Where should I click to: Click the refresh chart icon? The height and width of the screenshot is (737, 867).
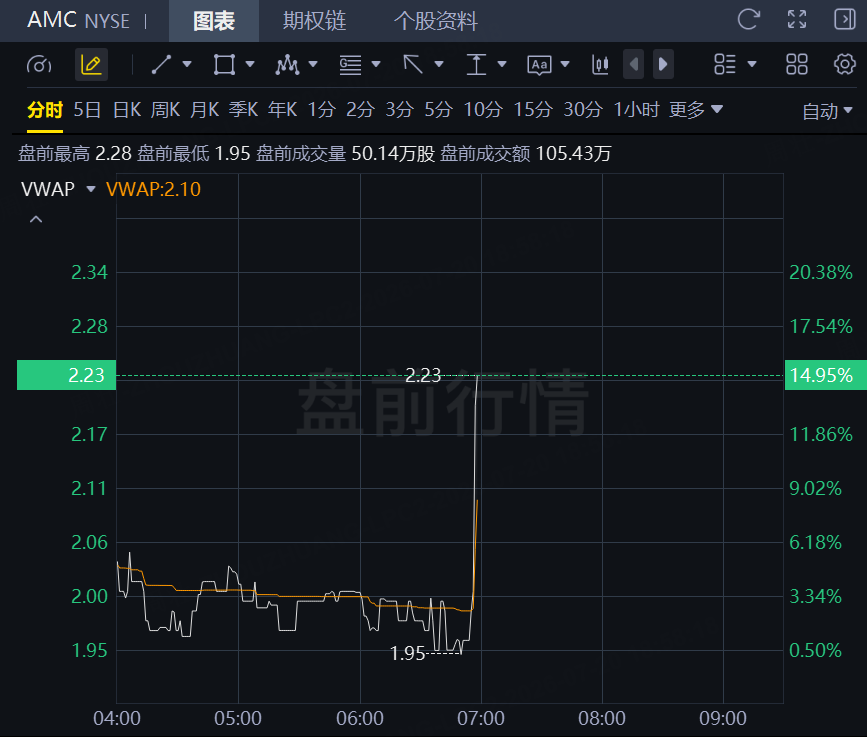pyautogui.click(x=749, y=19)
